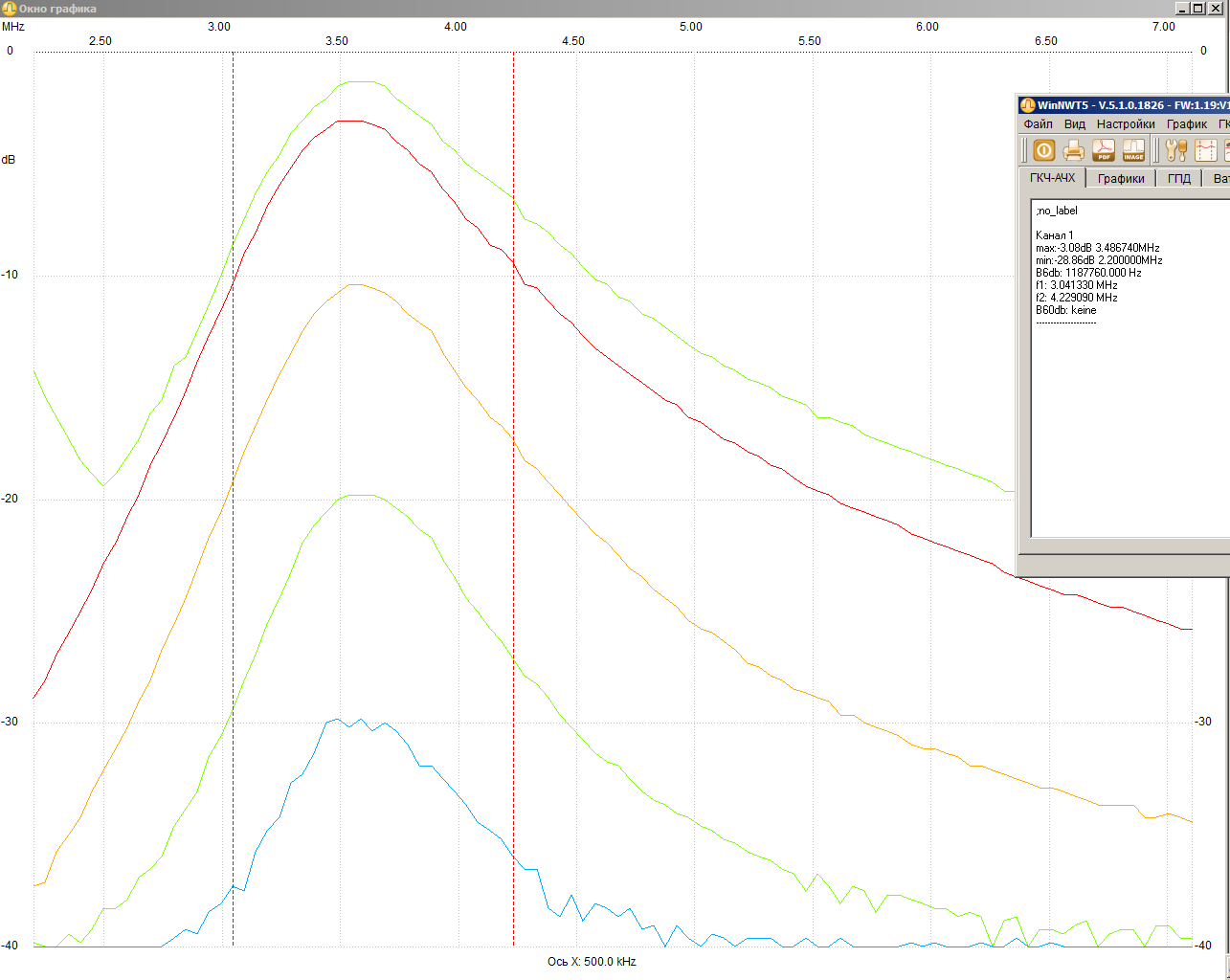The width and height of the screenshot is (1230, 980).
Task: Click the power/exit icon in WinNWT5 toolbar
Action: (1043, 150)
